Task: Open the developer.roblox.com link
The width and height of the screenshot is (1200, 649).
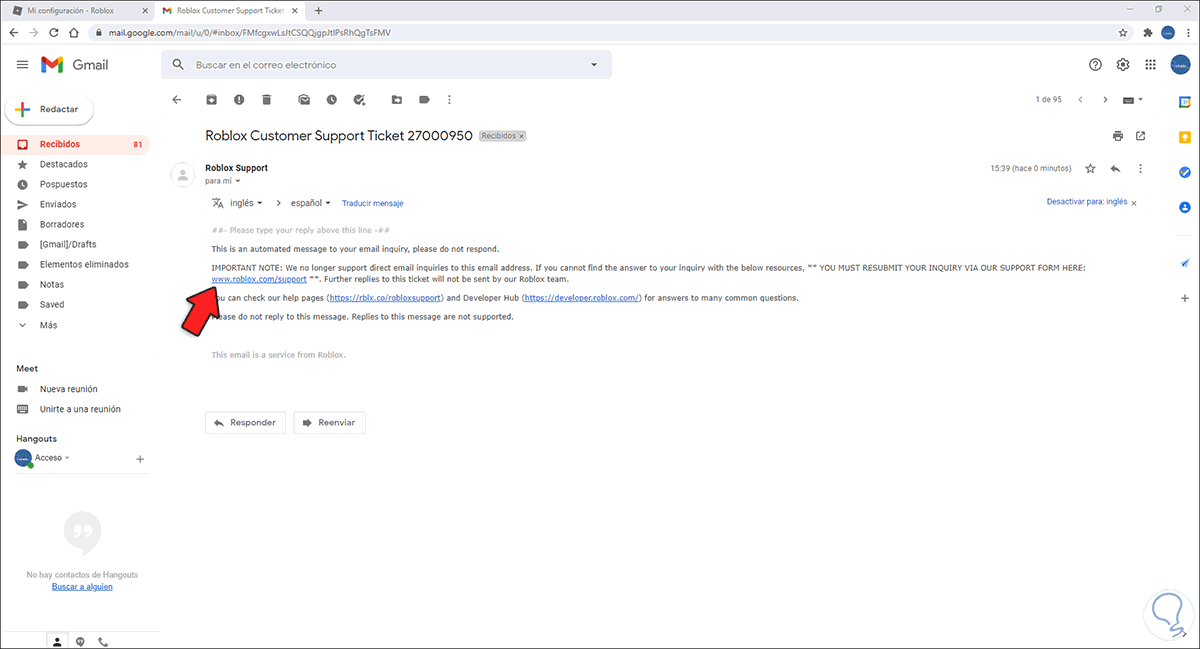Action: tap(582, 298)
